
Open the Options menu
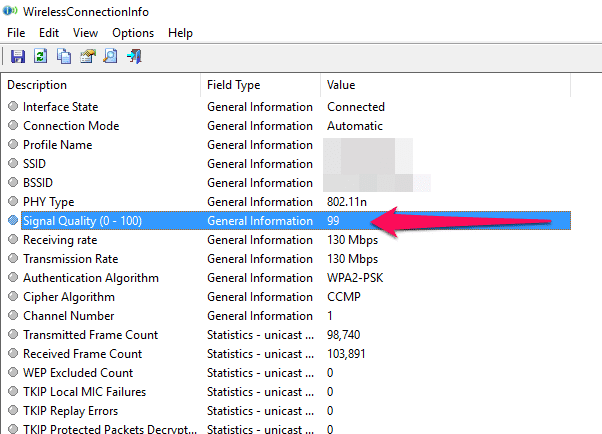tap(133, 33)
